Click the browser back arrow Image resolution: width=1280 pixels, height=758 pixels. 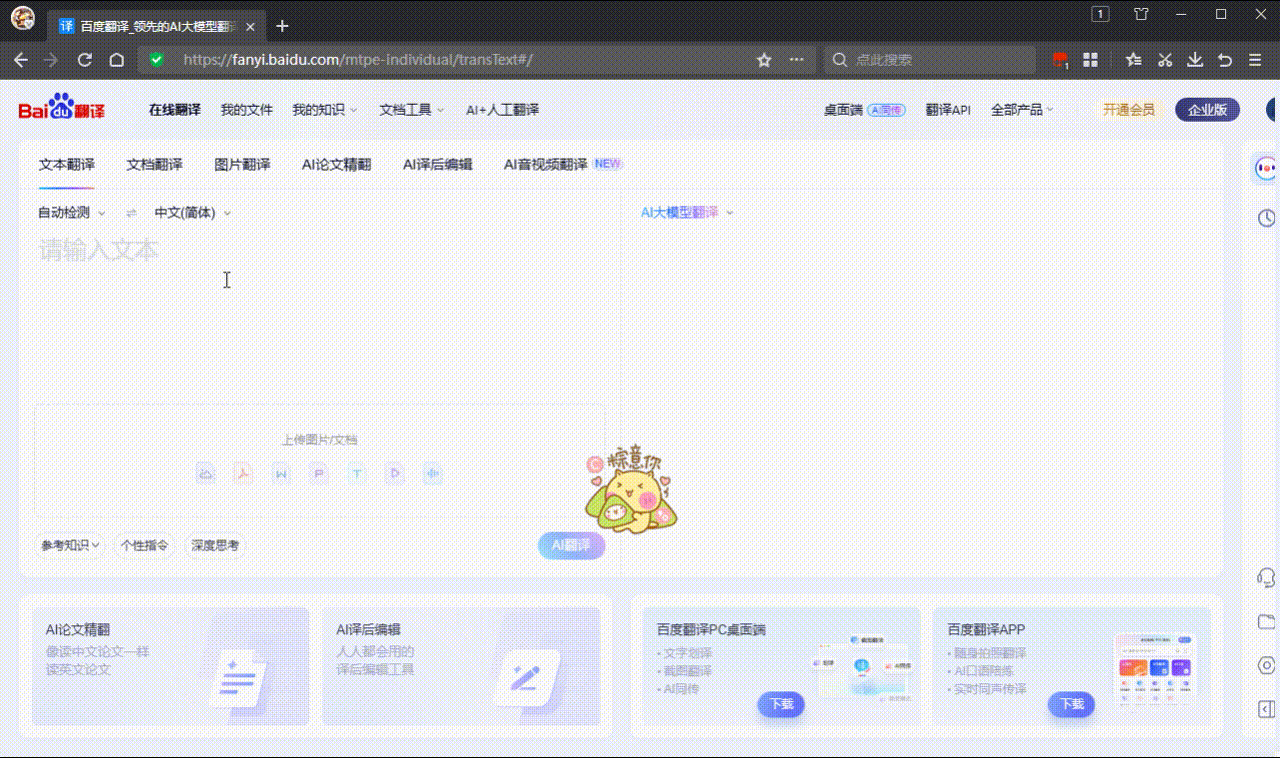21,60
